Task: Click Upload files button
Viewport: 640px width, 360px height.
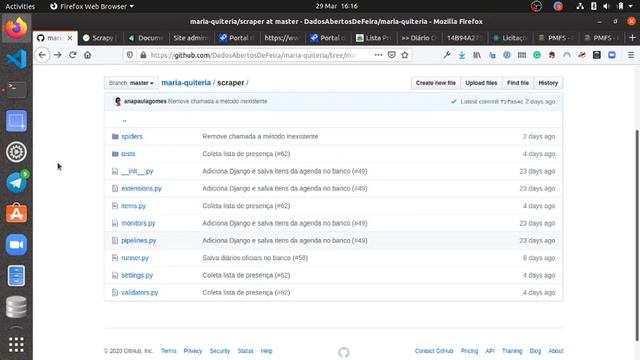Action: pyautogui.click(x=481, y=83)
